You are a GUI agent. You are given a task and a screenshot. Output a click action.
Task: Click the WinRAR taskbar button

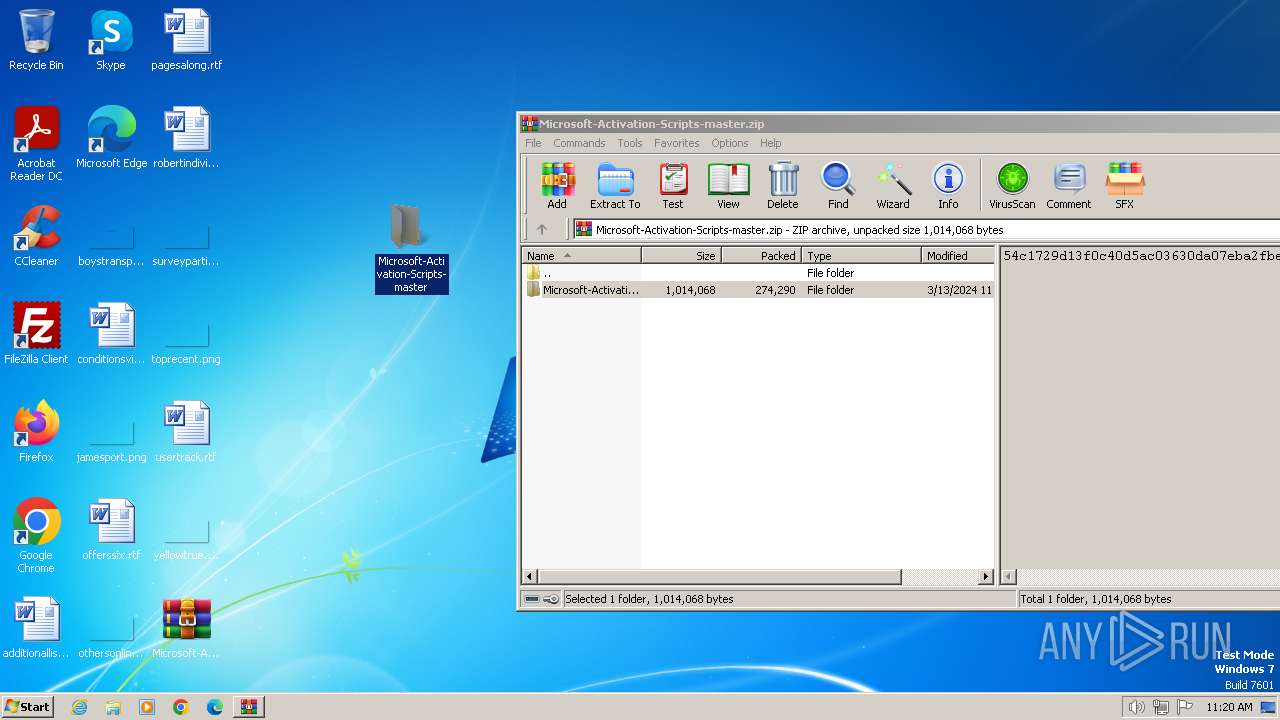click(x=248, y=707)
